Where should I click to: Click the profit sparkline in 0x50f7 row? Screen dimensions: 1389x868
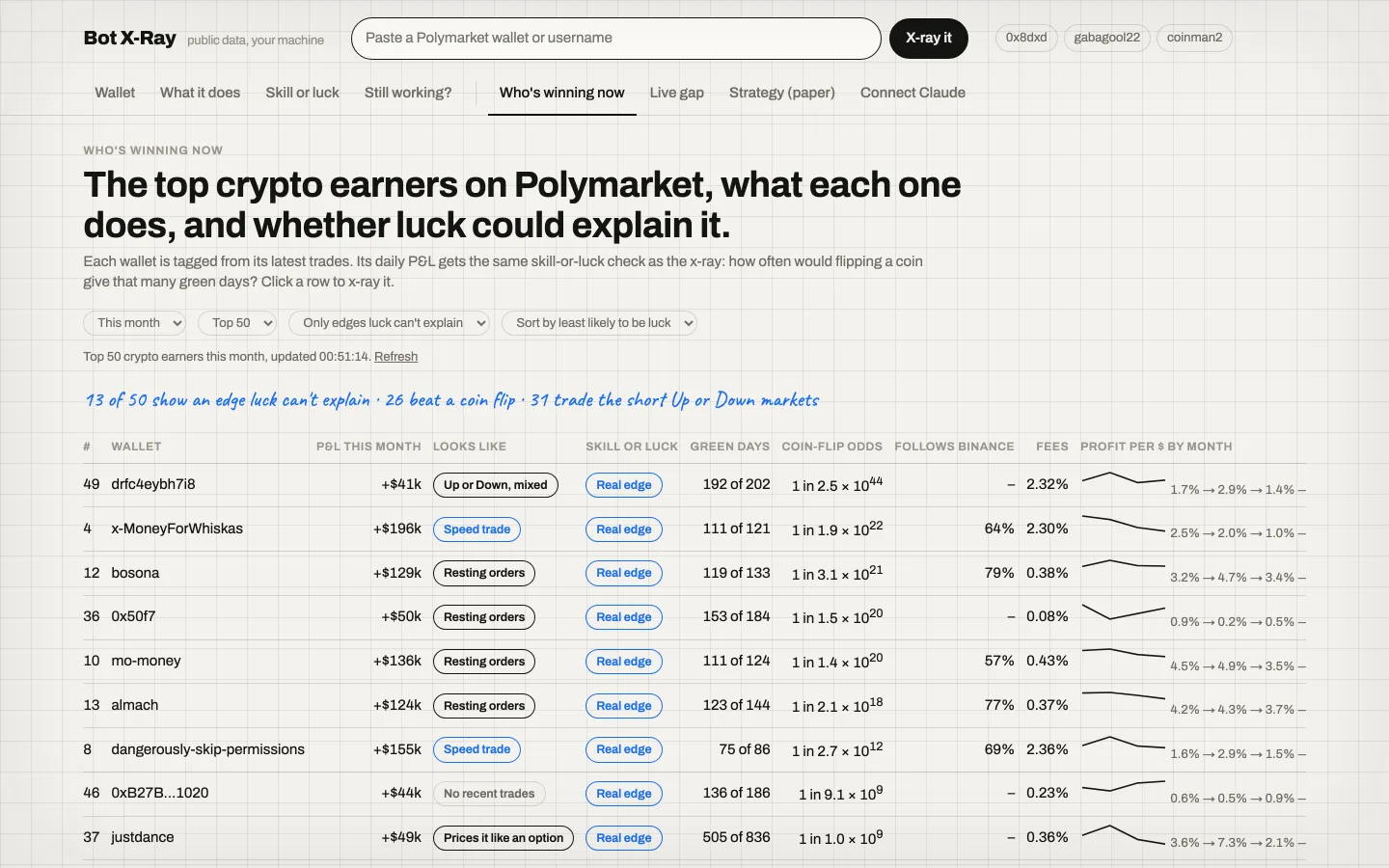point(1124,611)
